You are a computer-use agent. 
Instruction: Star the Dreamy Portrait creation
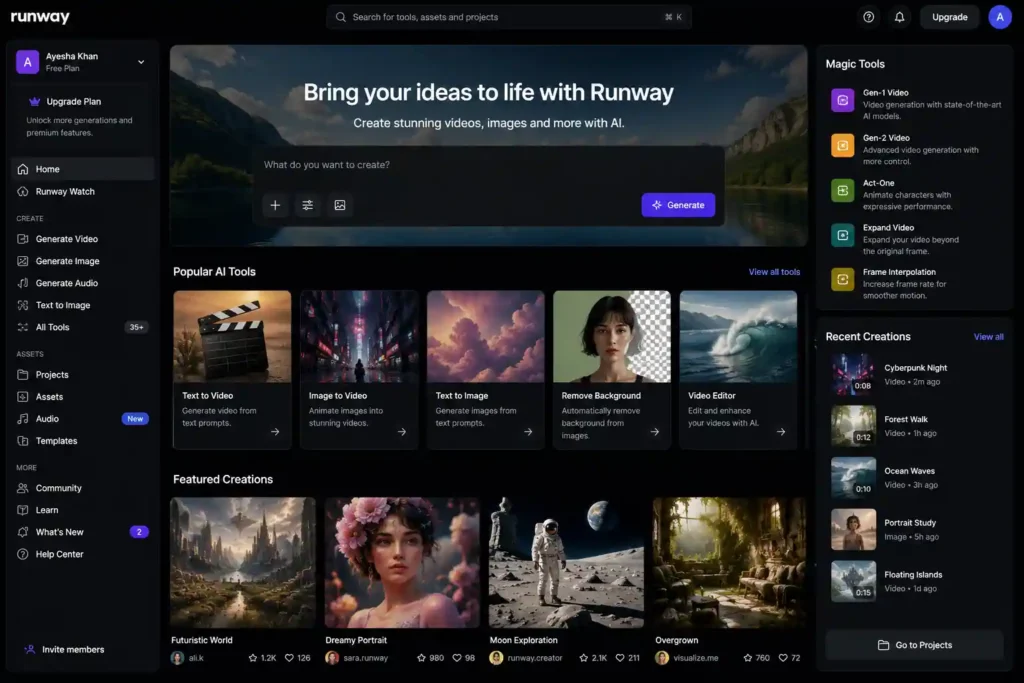click(x=421, y=658)
